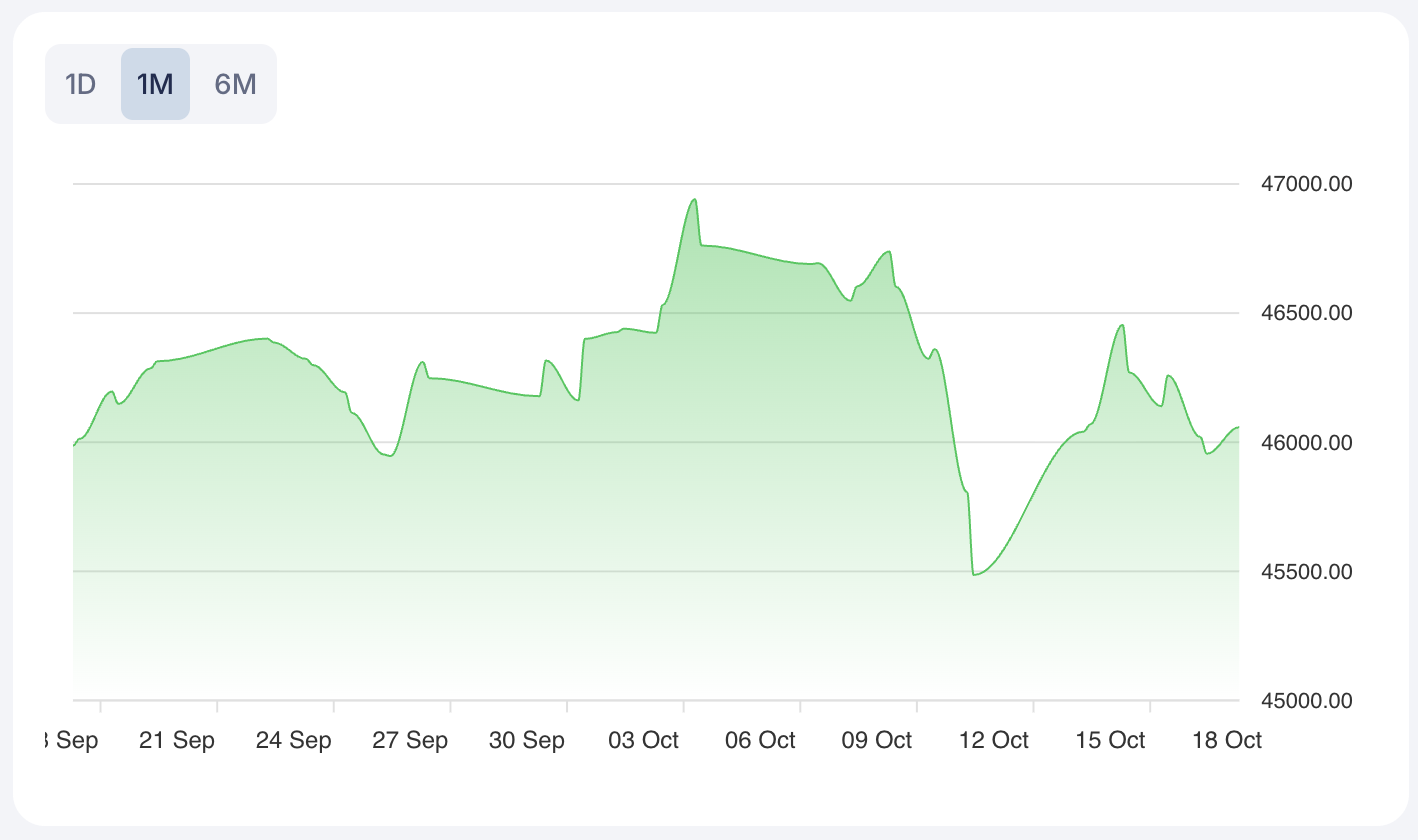The image size is (1418, 840).
Task: Click the 27 Sep x-axis label
Action: click(410, 740)
